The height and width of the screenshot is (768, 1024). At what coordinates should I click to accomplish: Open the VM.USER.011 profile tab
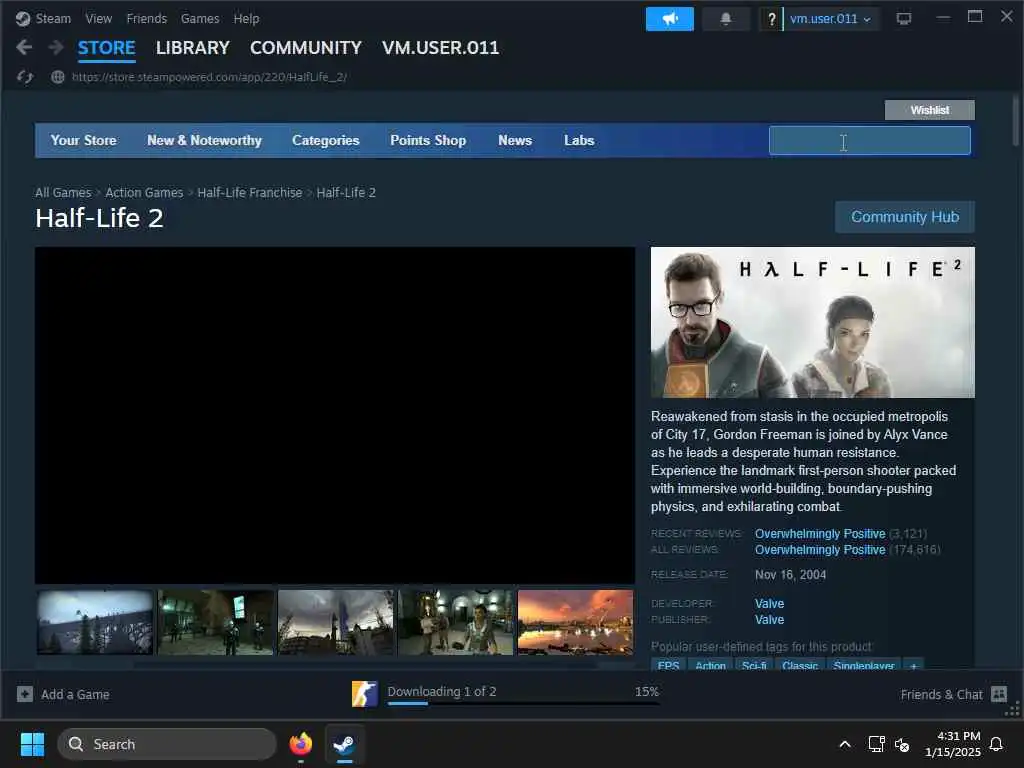point(440,48)
